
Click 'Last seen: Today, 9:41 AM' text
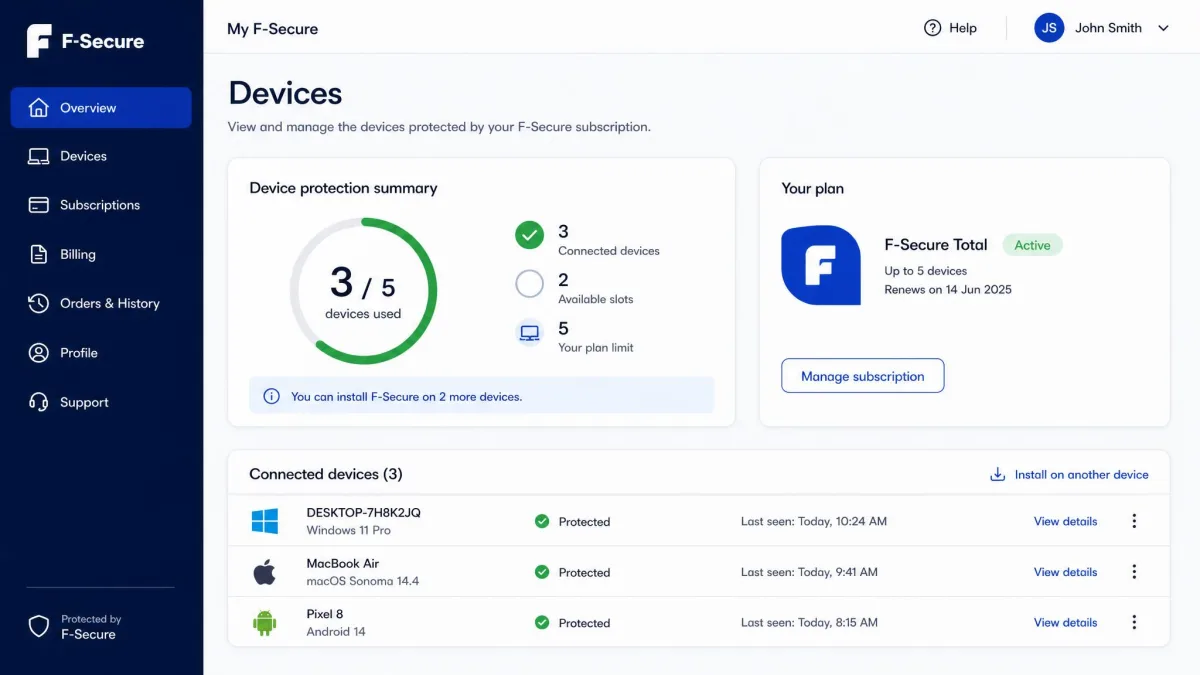pyautogui.click(x=809, y=572)
